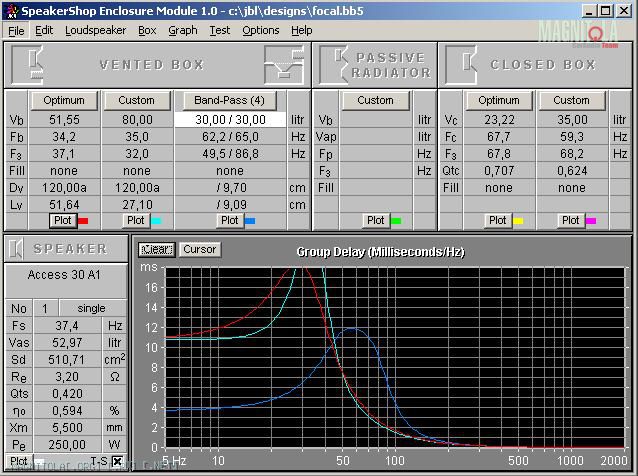Click the closed Custom Vc value 35,00
Screen dimensions: 638x476
tap(572, 120)
